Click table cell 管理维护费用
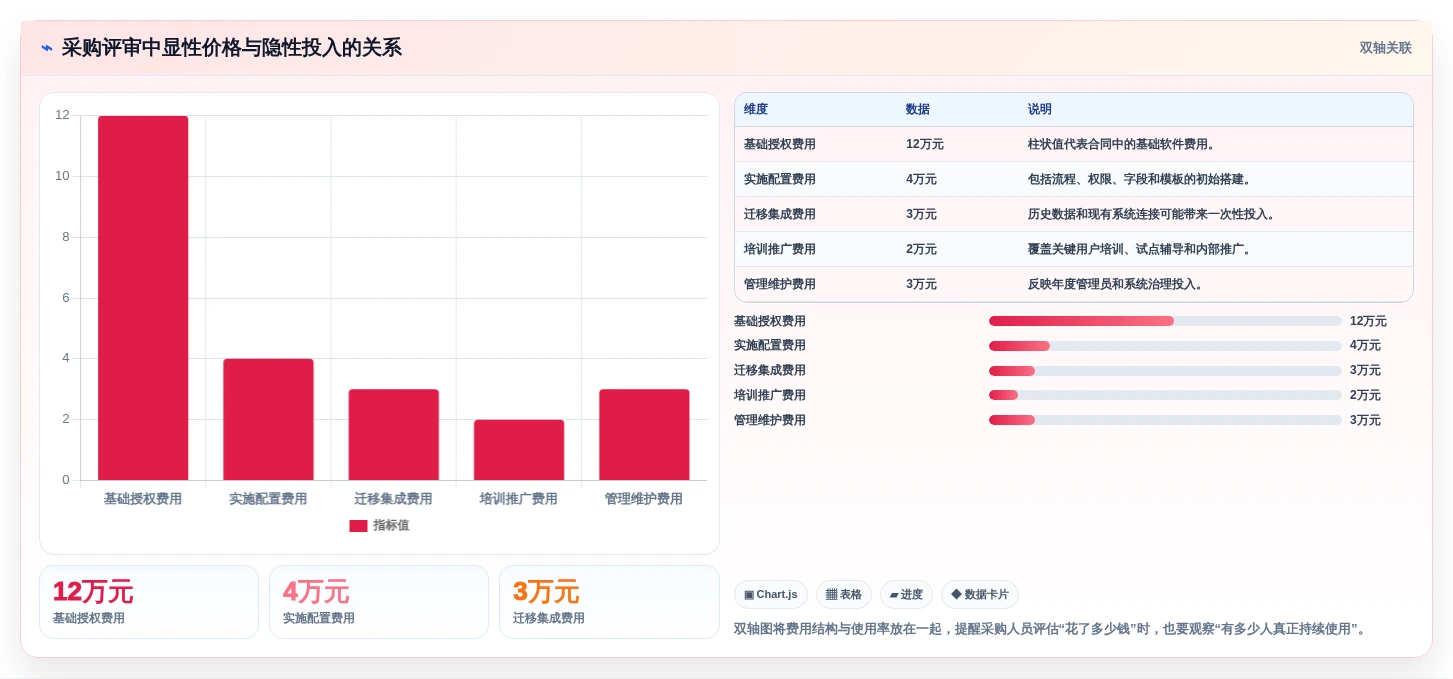This screenshot has height=679, width=1453. (780, 285)
